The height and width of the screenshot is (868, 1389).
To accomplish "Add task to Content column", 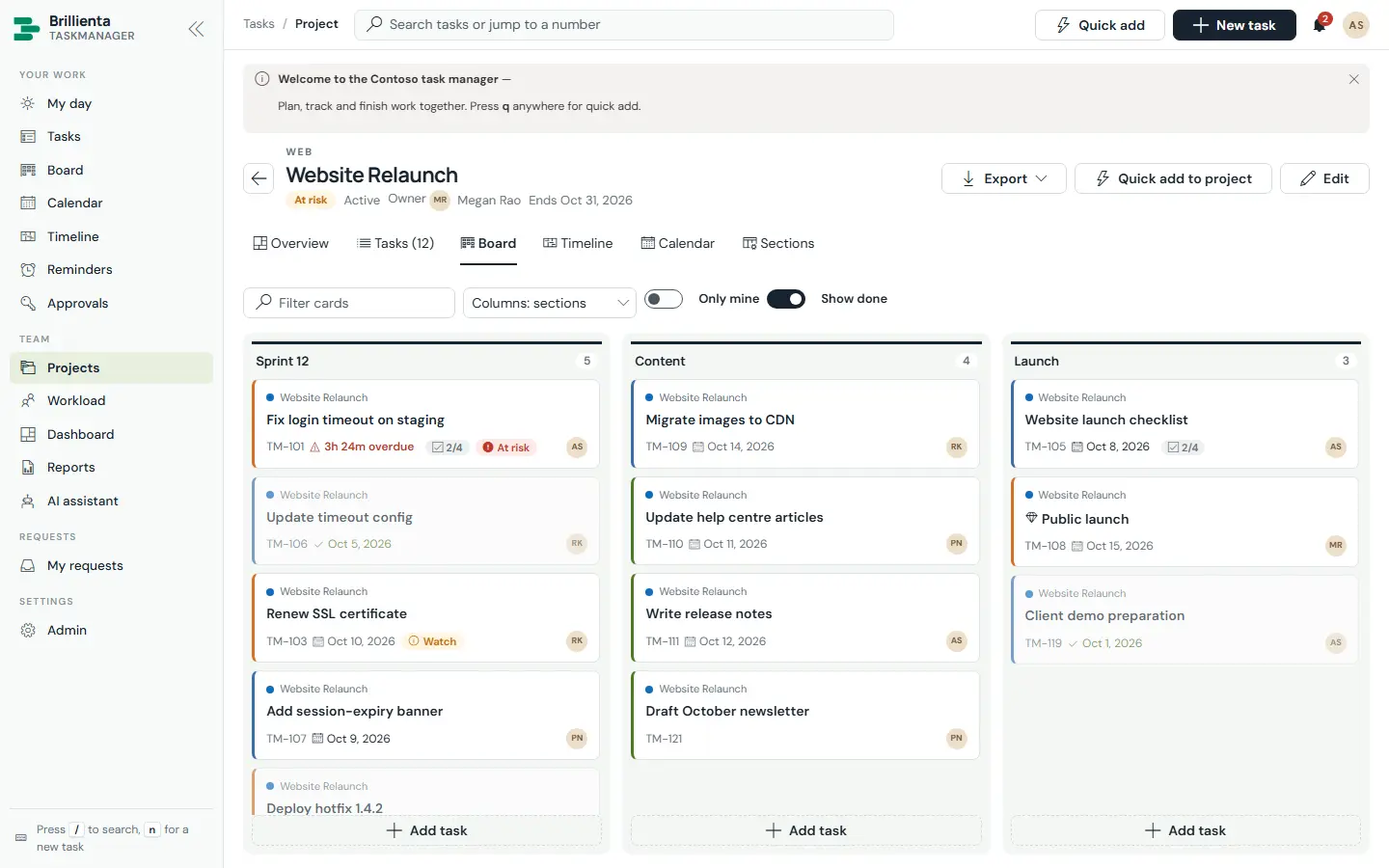I will 805,830.
